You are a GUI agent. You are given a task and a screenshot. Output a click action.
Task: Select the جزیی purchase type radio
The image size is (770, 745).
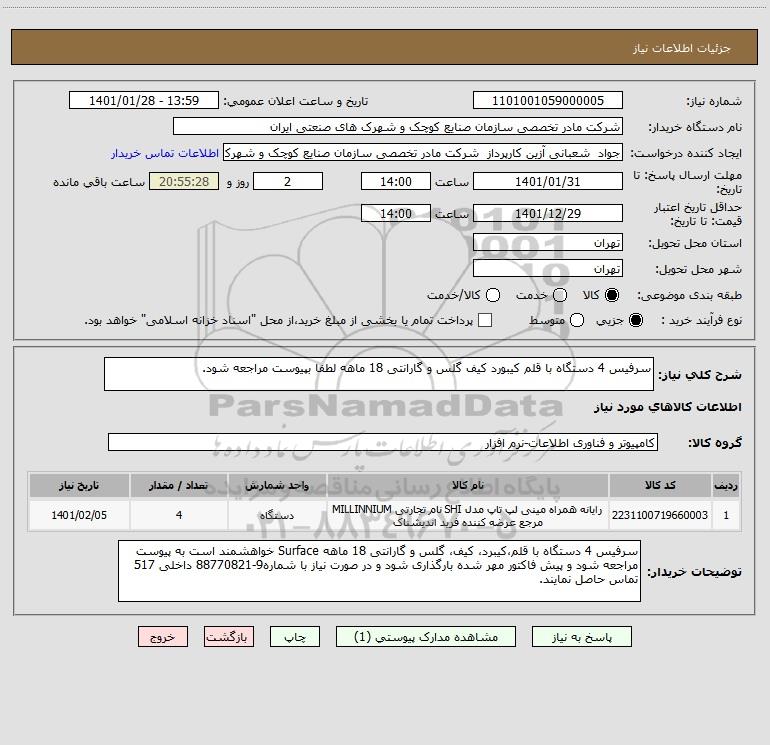click(x=636, y=320)
